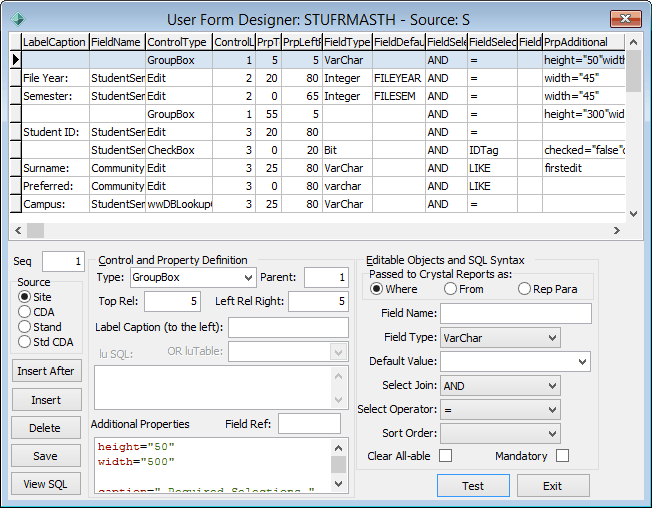
Task: Click the grid horizontal scrollbar left arrow
Action: tap(18, 230)
